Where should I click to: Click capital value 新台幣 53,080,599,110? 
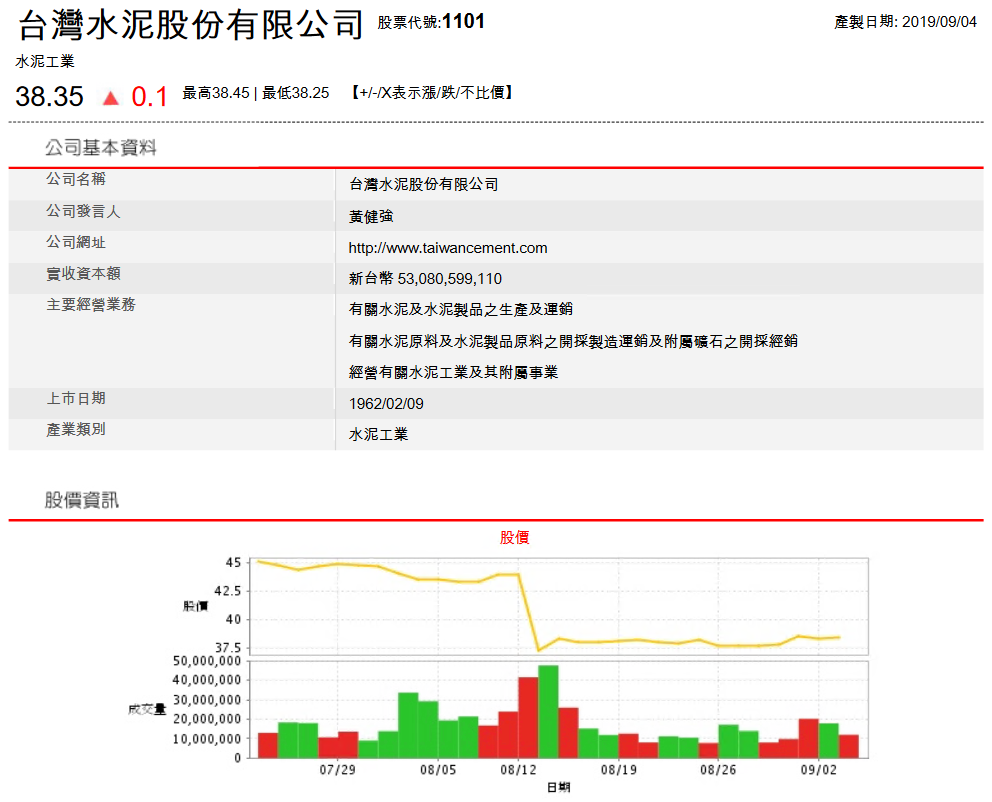pos(425,279)
